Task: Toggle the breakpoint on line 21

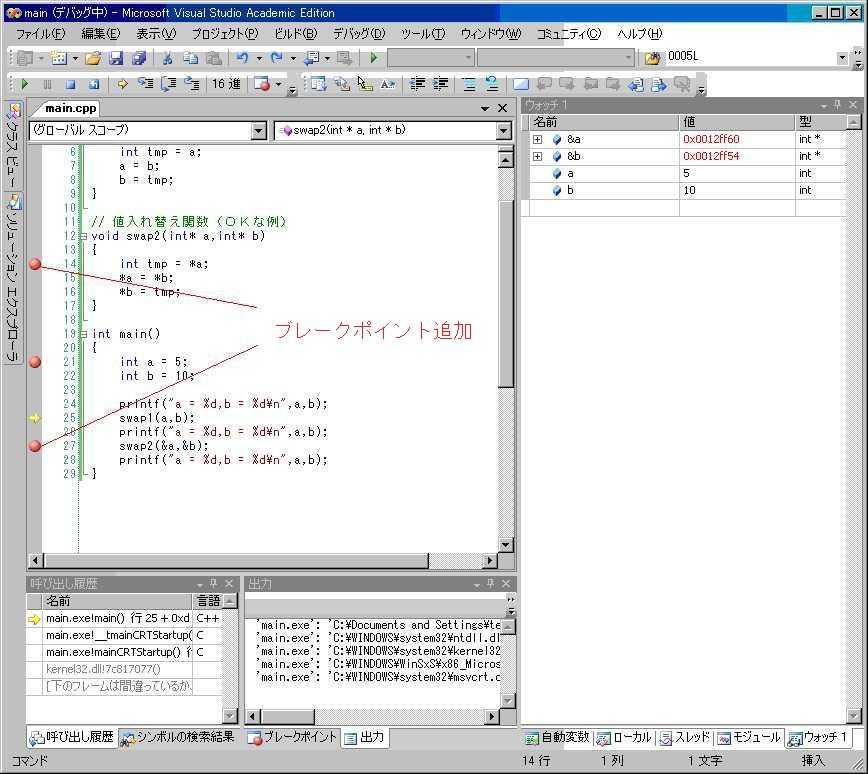Action: (x=35, y=362)
